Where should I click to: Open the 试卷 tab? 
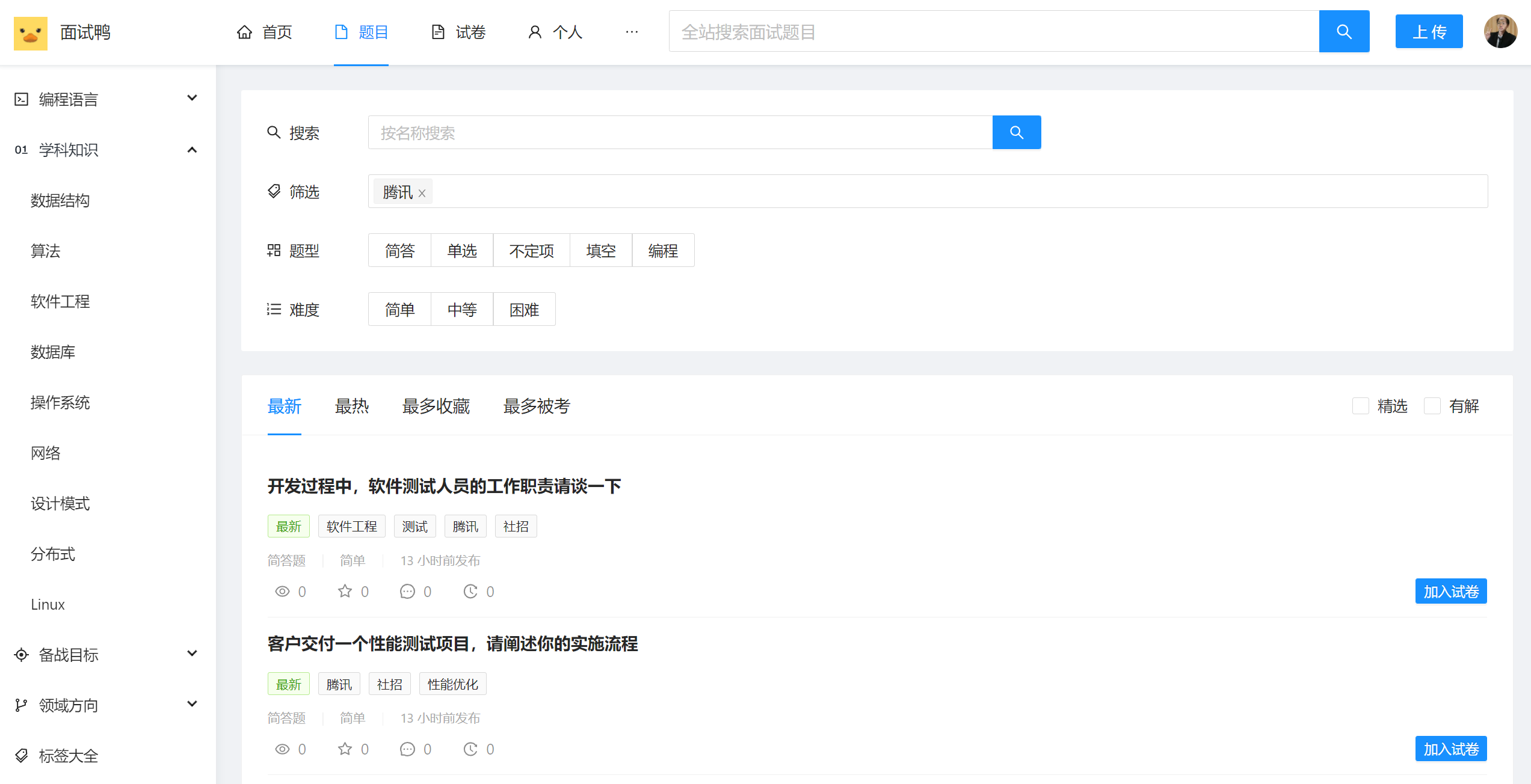click(458, 32)
